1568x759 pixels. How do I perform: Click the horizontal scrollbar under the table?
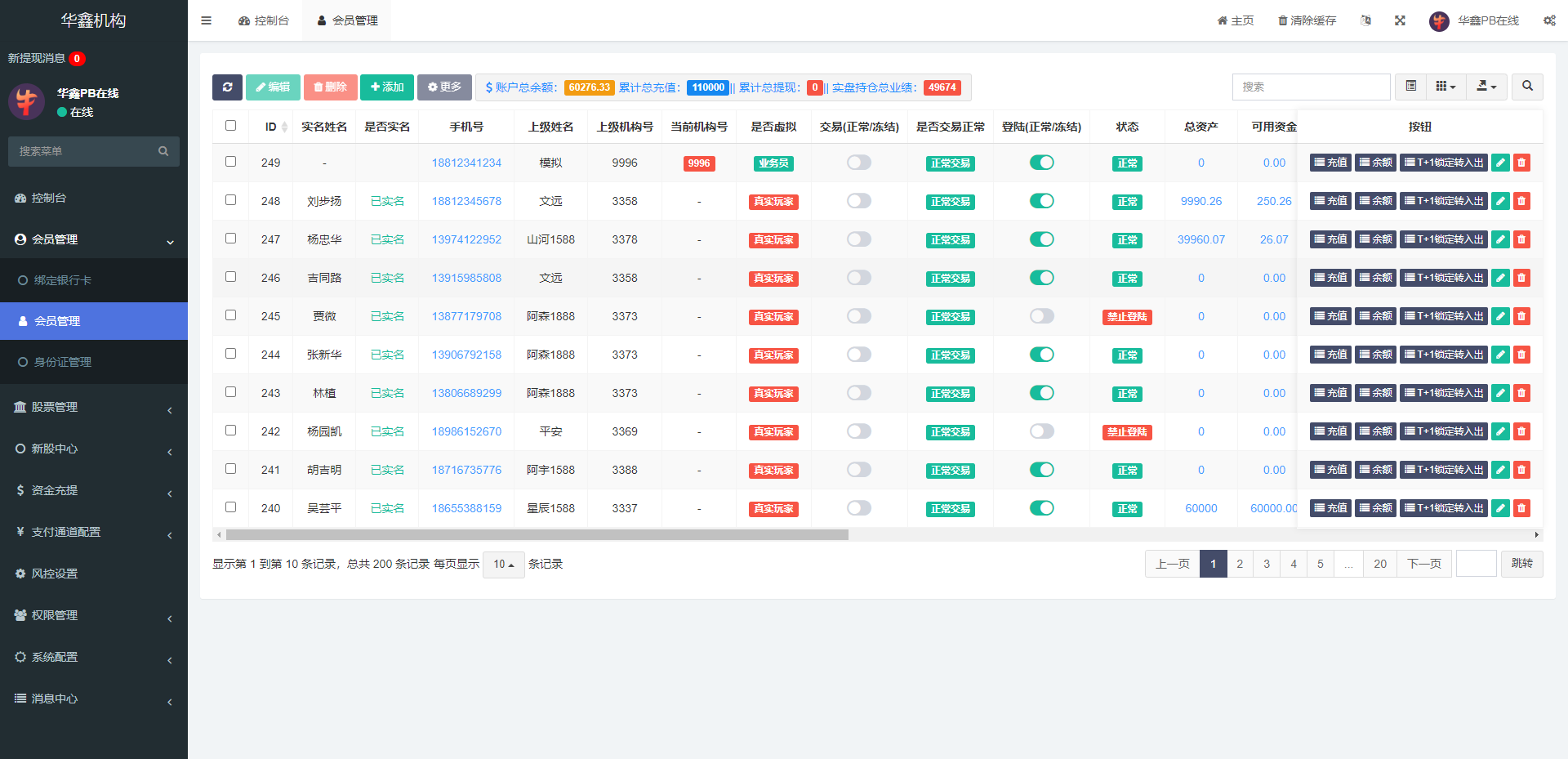pos(537,535)
